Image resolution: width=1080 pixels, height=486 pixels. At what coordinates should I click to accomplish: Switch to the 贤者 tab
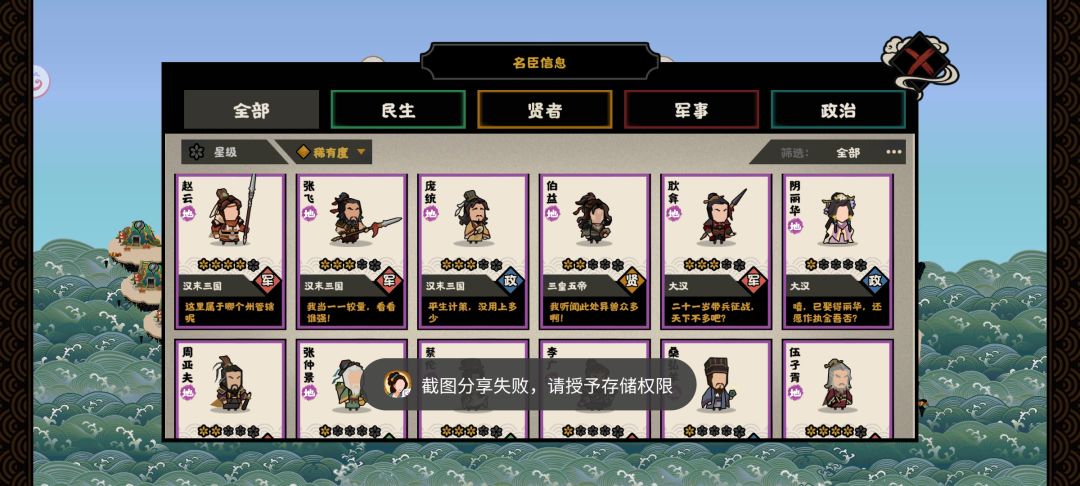545,109
